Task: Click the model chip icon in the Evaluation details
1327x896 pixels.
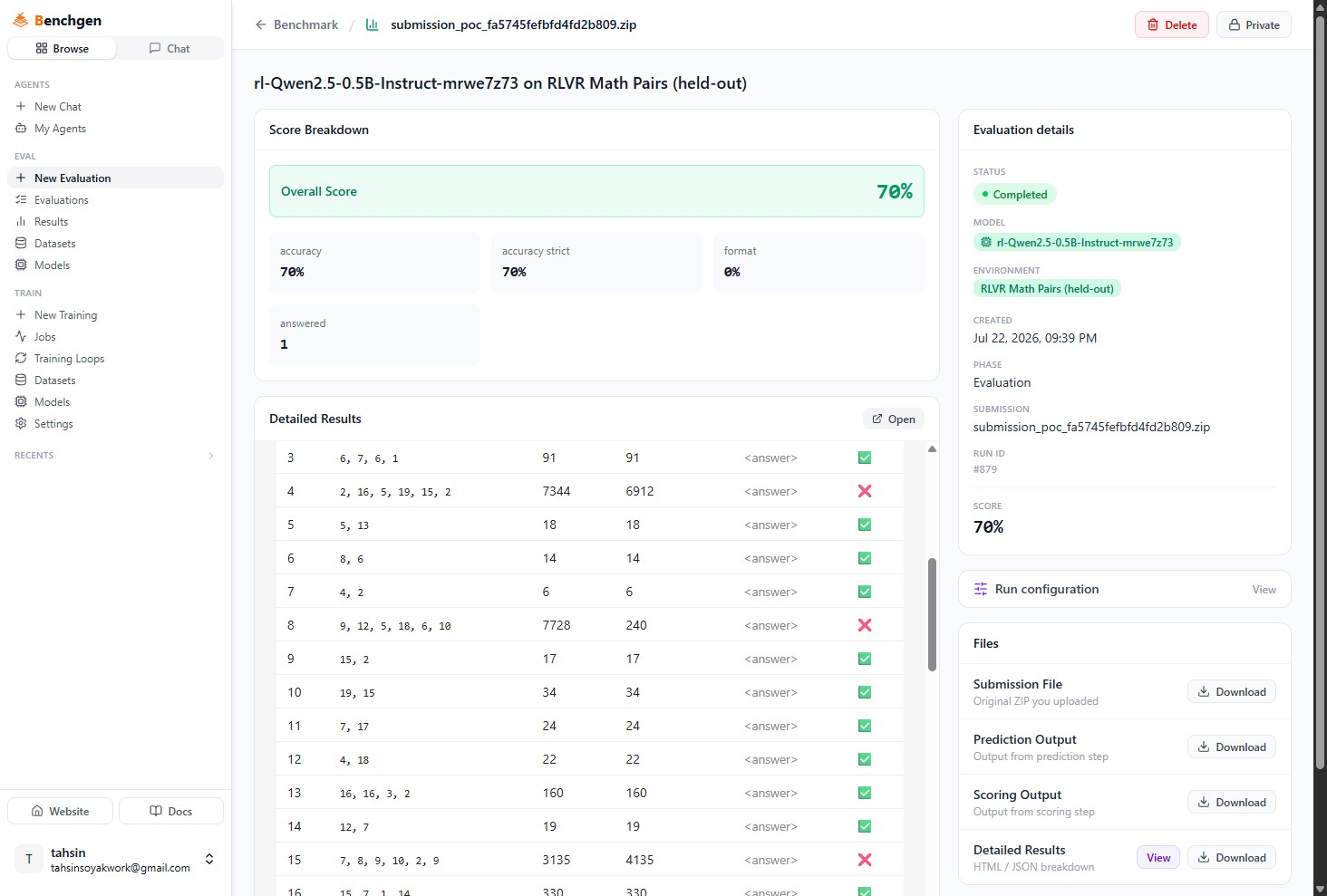Action: pos(986,242)
